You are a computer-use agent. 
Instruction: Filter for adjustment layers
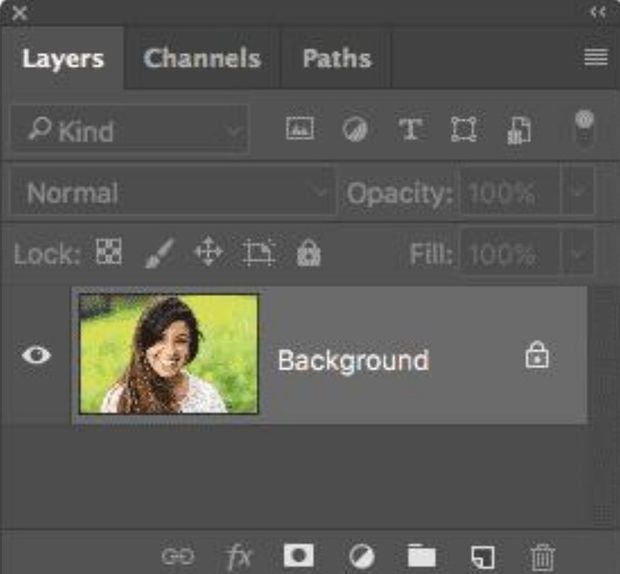click(x=355, y=130)
